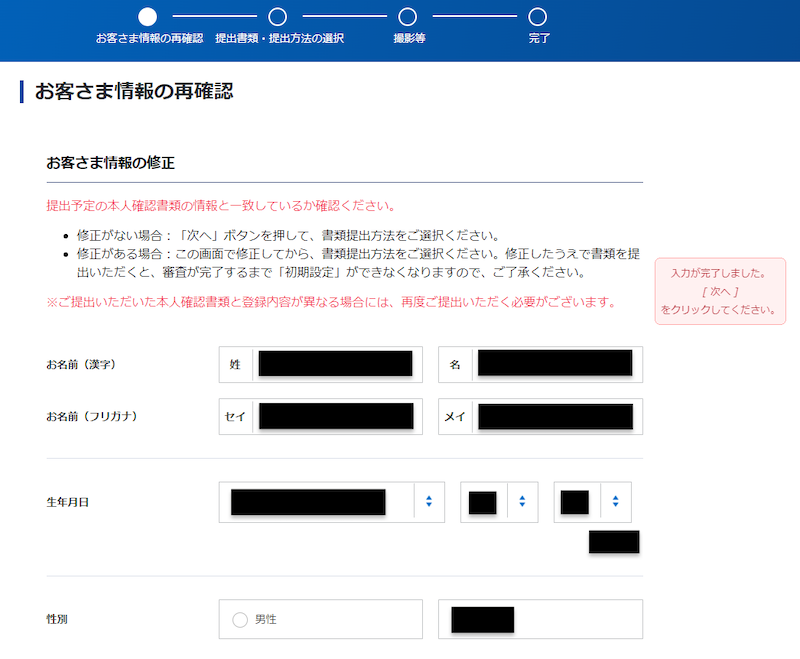
Task: Click the red ※ご提出いただいた warning note
Action: 330,302
